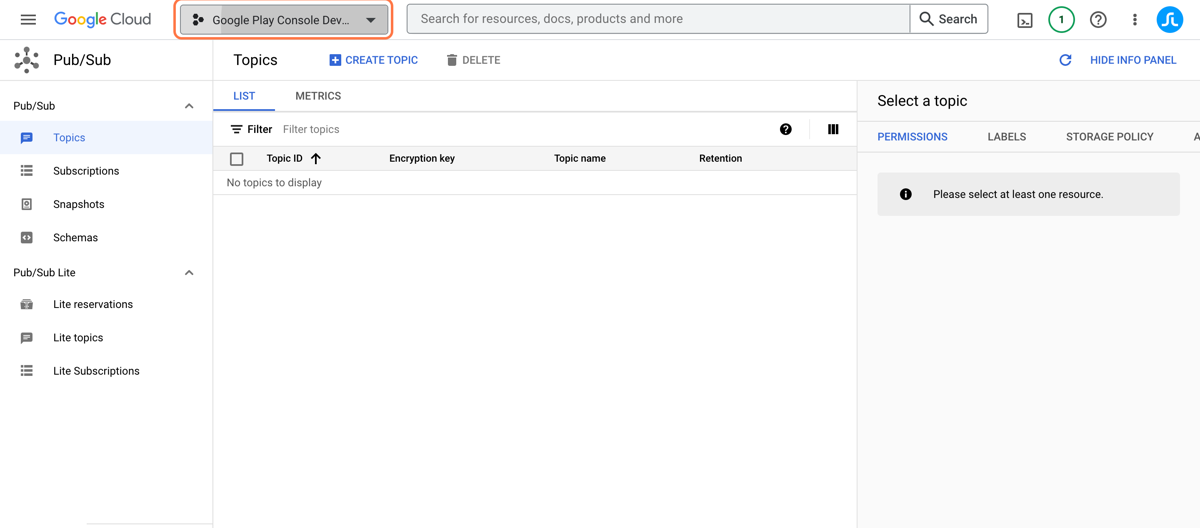
Task: Click the Topic ID sort arrow
Action: [316, 158]
